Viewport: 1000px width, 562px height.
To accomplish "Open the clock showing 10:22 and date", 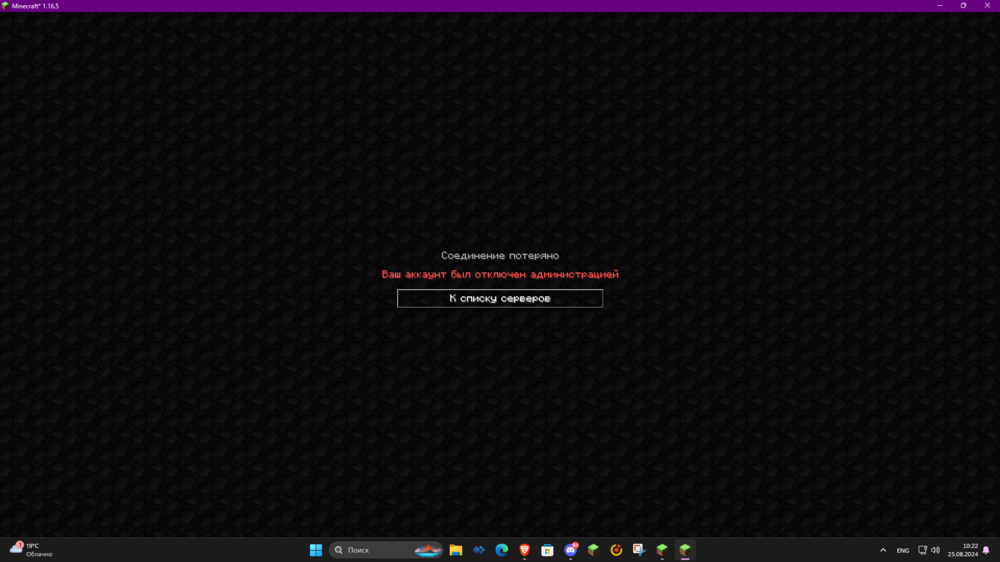I will 962,550.
